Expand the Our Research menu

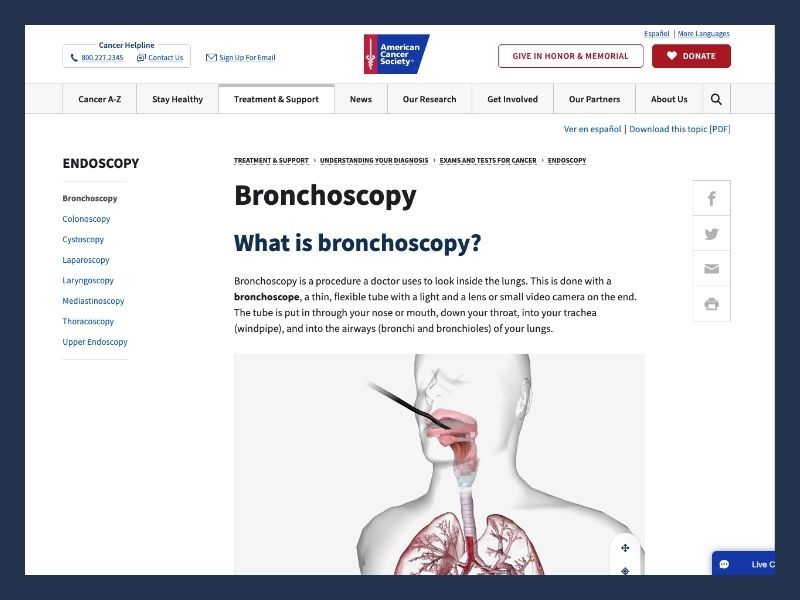[x=429, y=99]
